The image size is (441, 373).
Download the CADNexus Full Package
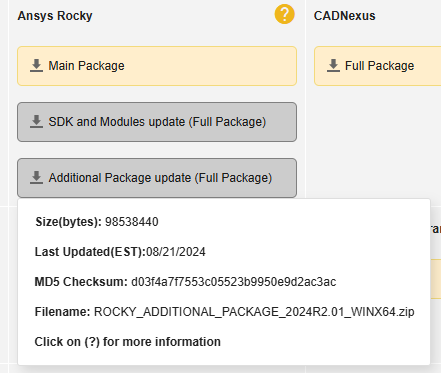tap(377, 66)
